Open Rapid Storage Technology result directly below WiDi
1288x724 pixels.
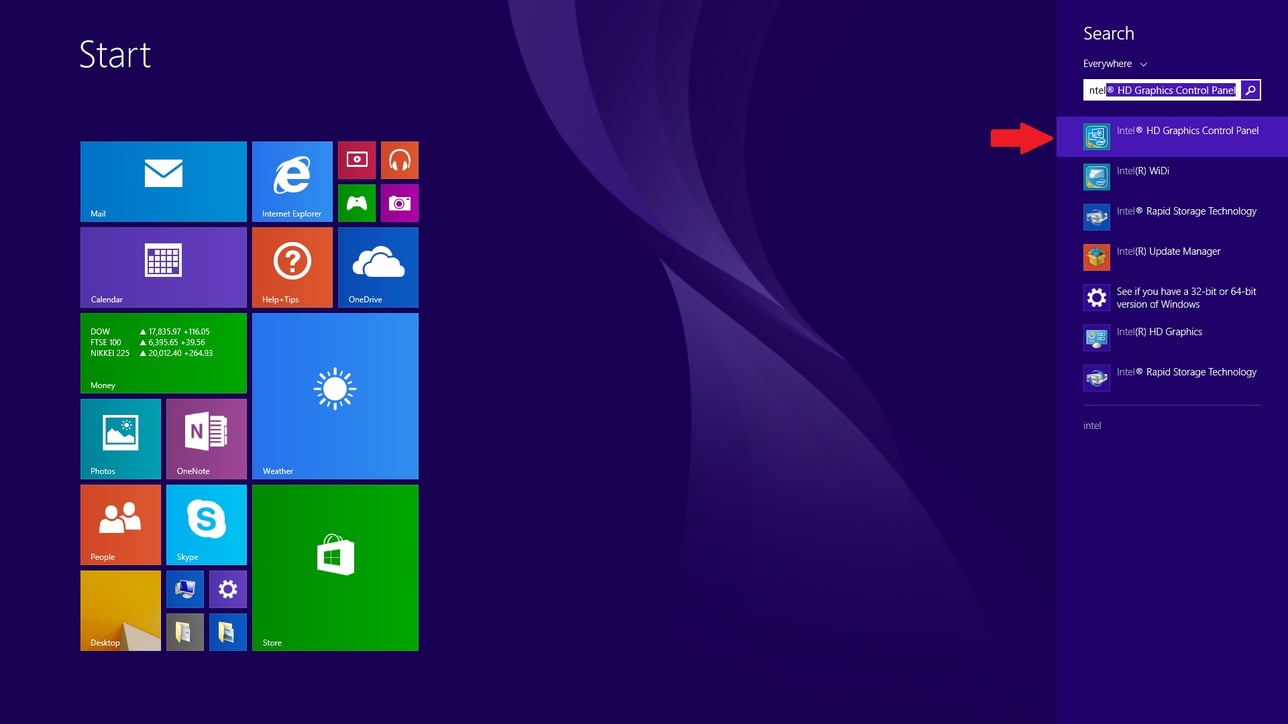(x=1172, y=217)
